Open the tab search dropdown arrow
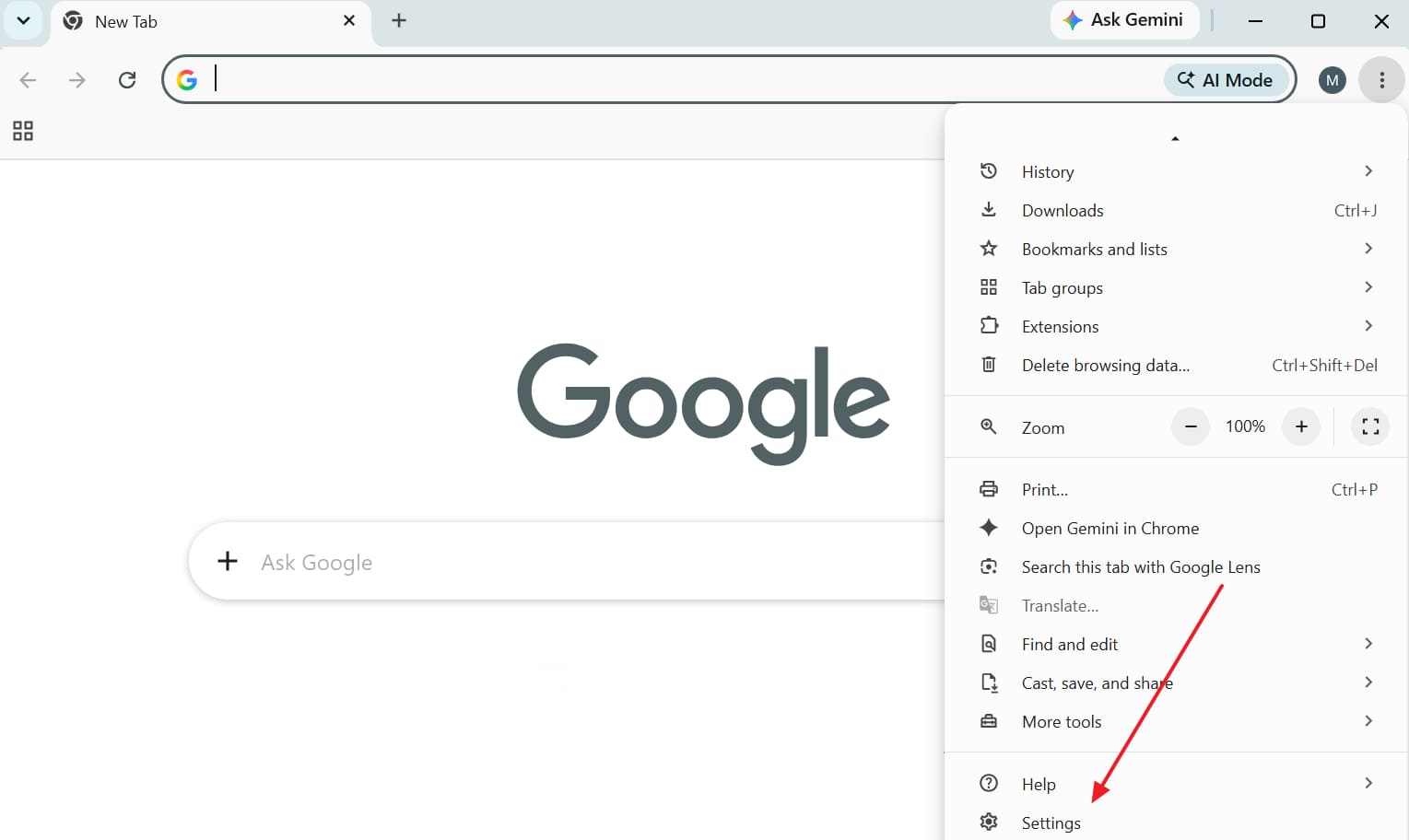This screenshot has width=1409, height=840. pos(23,20)
